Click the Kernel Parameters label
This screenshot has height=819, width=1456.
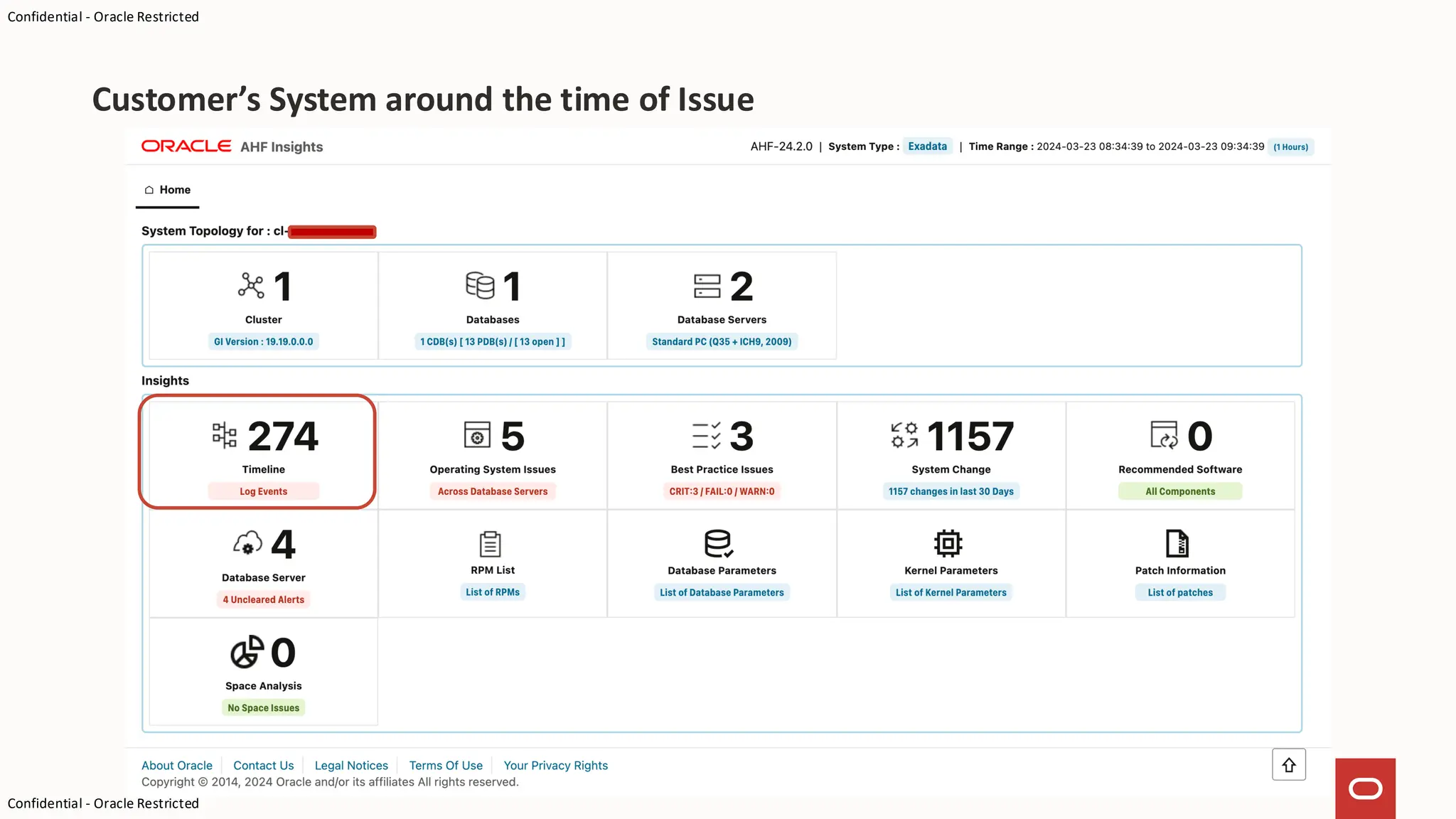click(951, 570)
